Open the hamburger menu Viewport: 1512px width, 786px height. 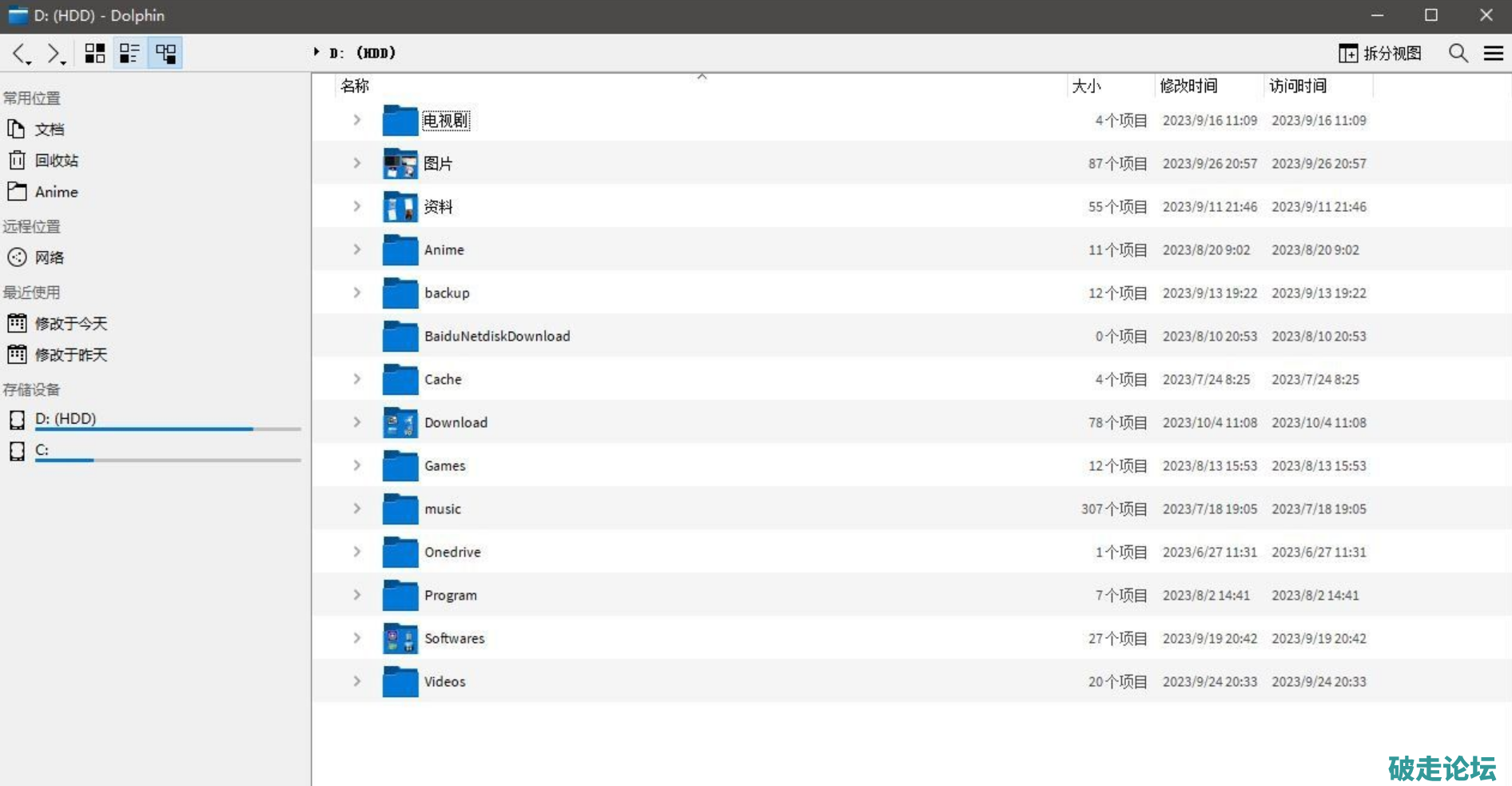[1493, 54]
